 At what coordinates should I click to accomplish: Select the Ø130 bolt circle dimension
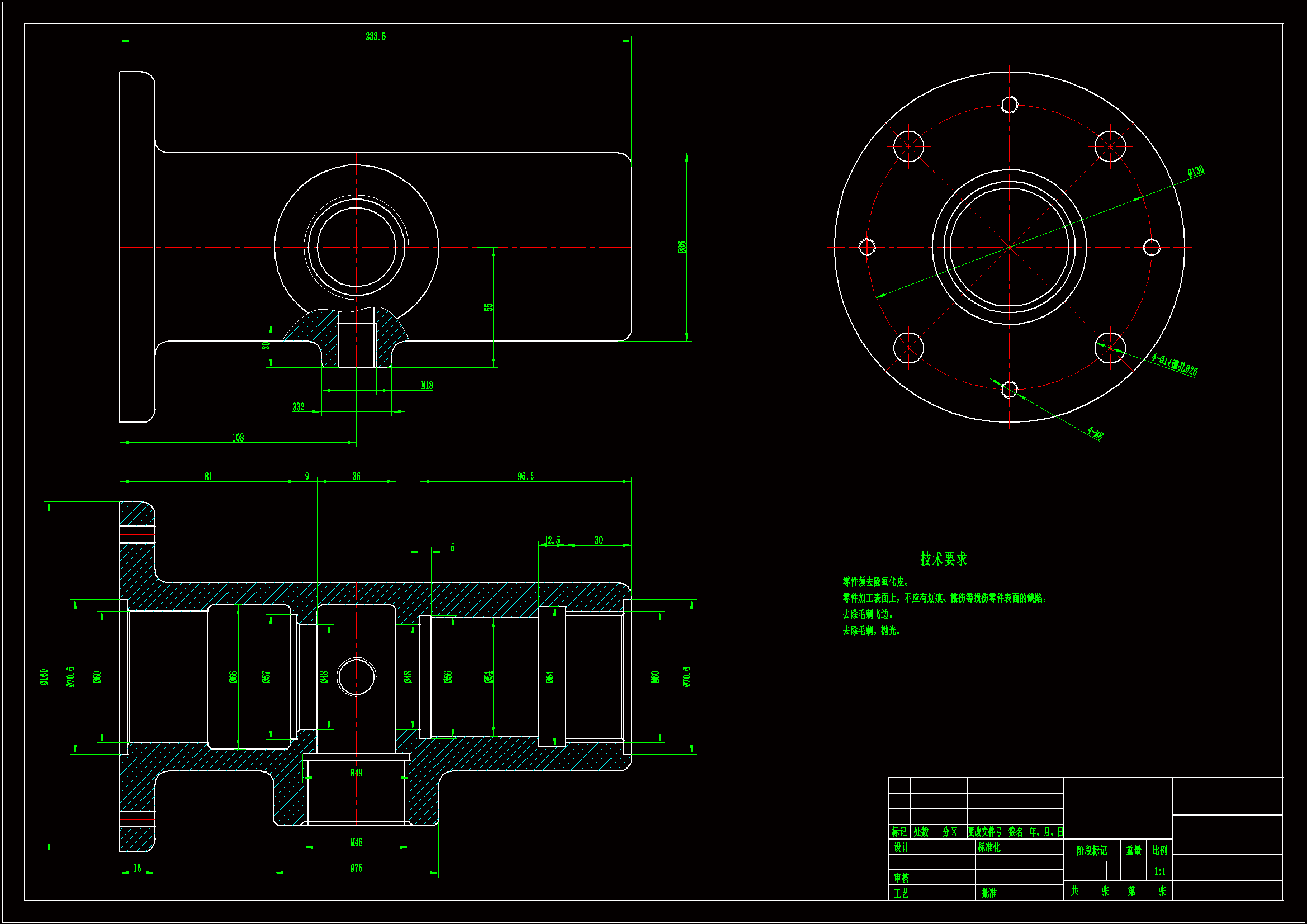(1195, 171)
